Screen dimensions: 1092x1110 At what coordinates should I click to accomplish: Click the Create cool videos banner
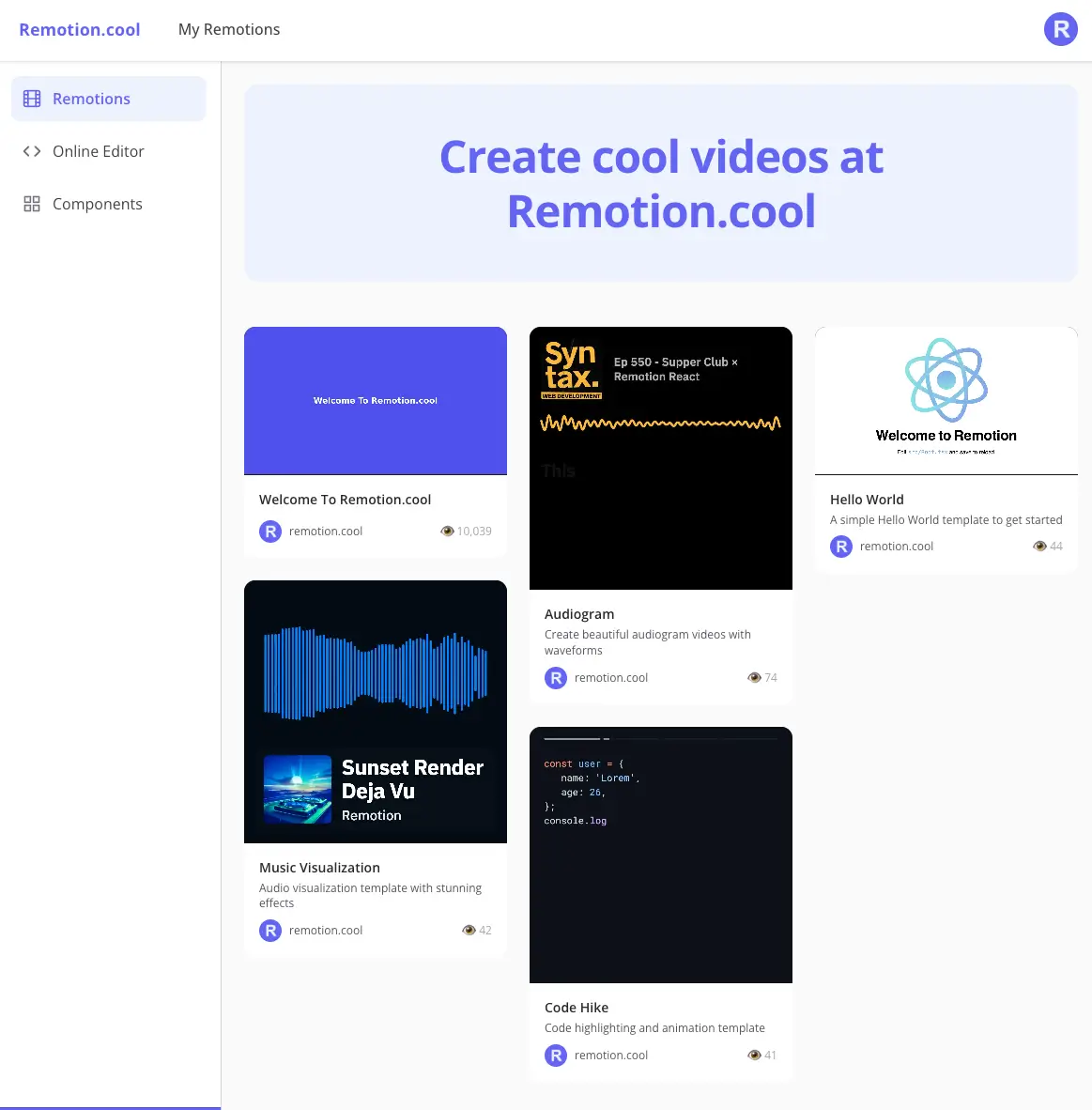tap(660, 182)
